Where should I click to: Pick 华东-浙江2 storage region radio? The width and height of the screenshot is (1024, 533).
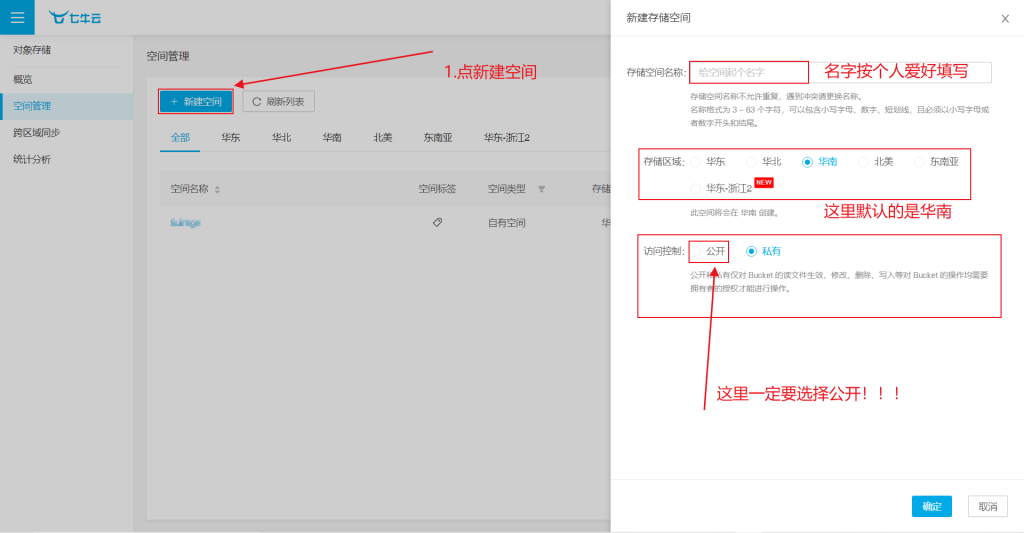696,188
